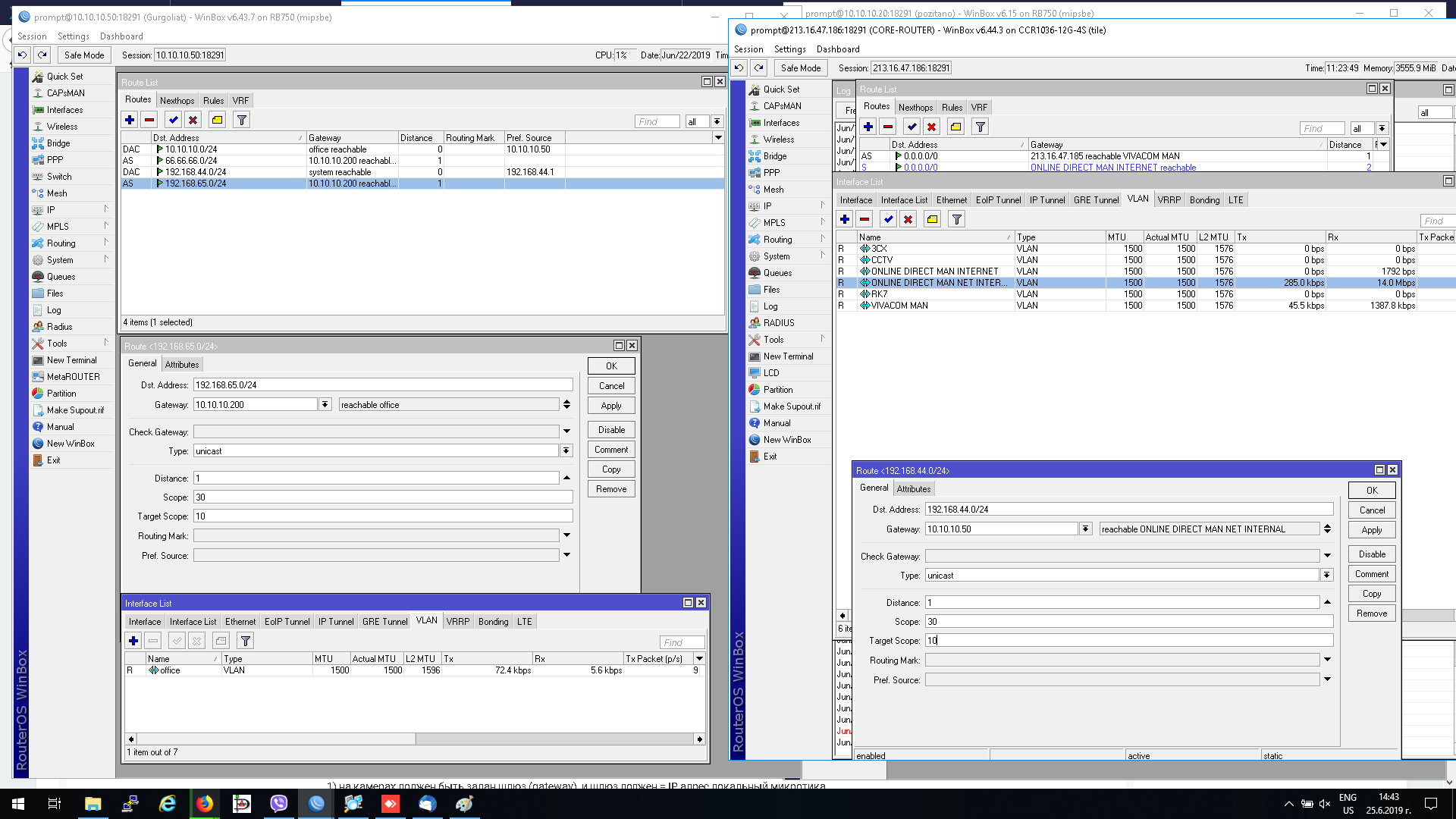Expand Pref. Source in Route 192.168.44.0/24 dialog
The image size is (1456, 819).
click(x=1327, y=680)
